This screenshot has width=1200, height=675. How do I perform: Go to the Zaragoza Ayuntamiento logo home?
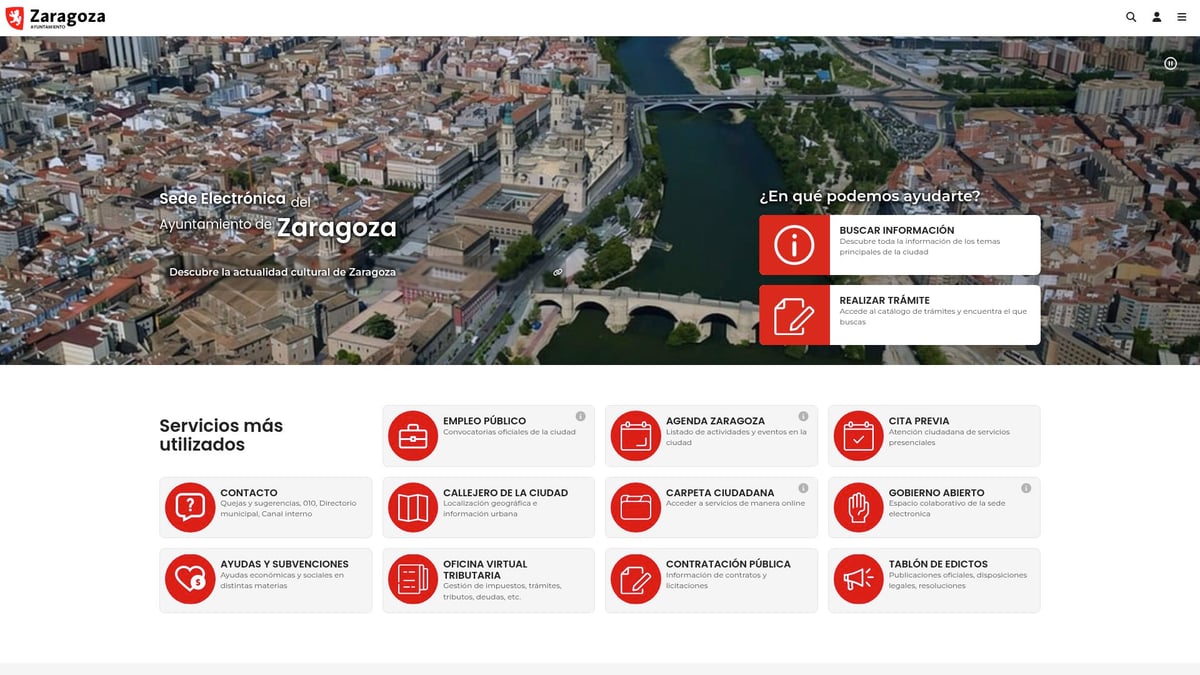coord(55,17)
